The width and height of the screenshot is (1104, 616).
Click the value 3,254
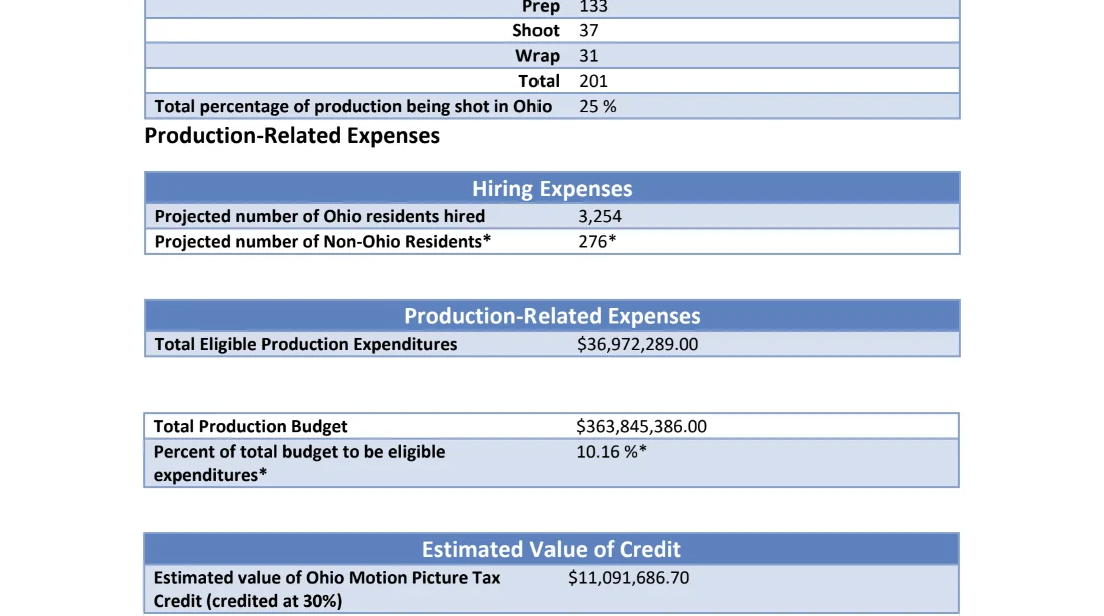point(600,216)
